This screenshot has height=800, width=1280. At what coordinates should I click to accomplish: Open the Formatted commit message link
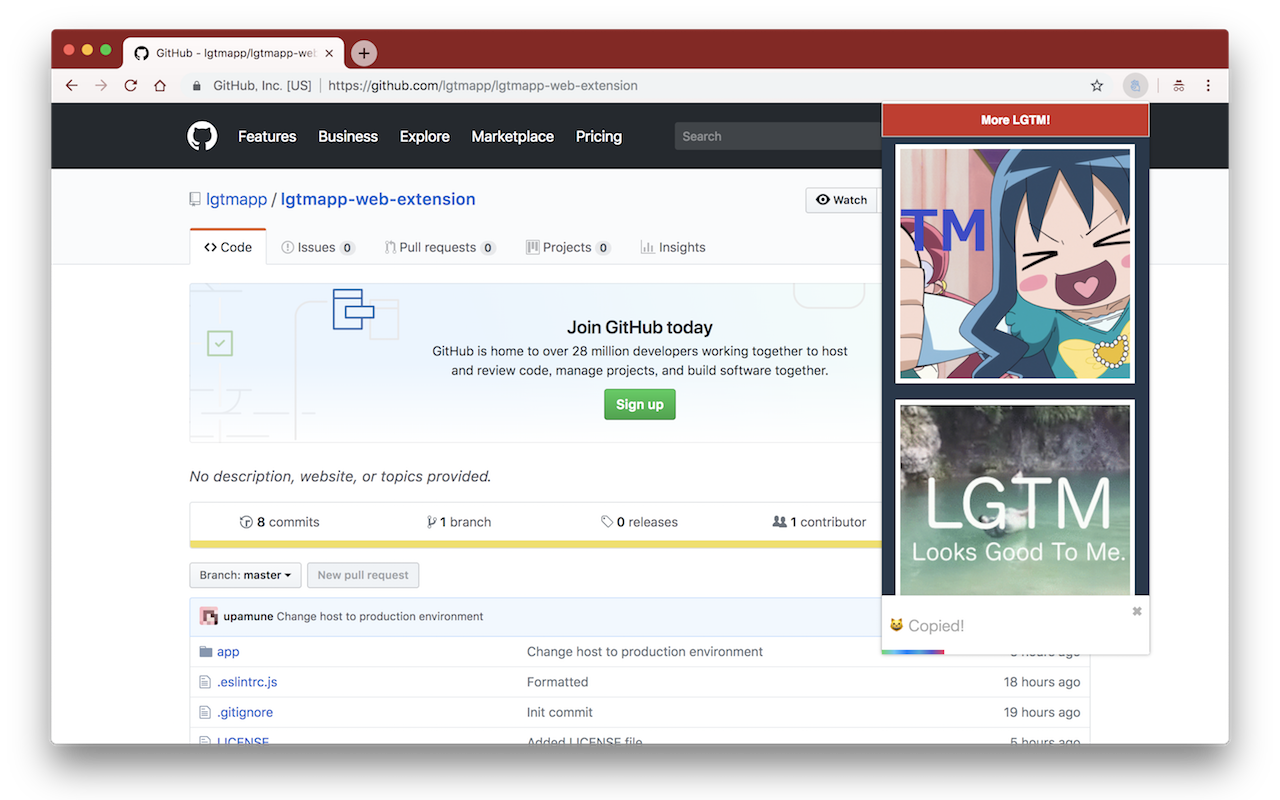pyautogui.click(x=558, y=682)
